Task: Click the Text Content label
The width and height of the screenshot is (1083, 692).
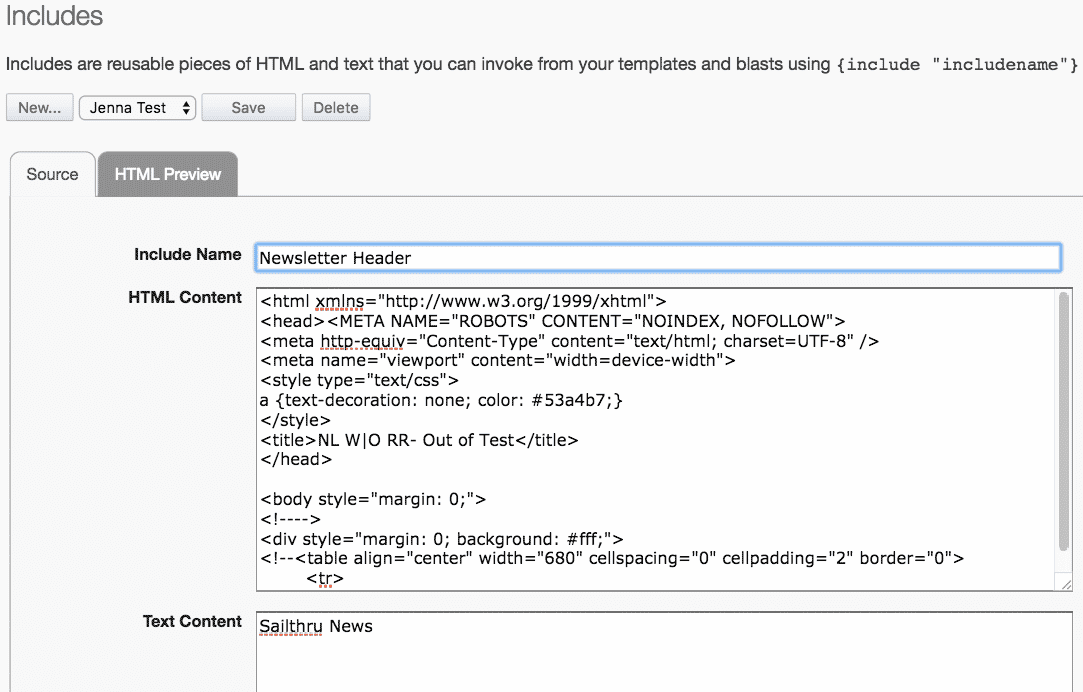Action: point(192,622)
